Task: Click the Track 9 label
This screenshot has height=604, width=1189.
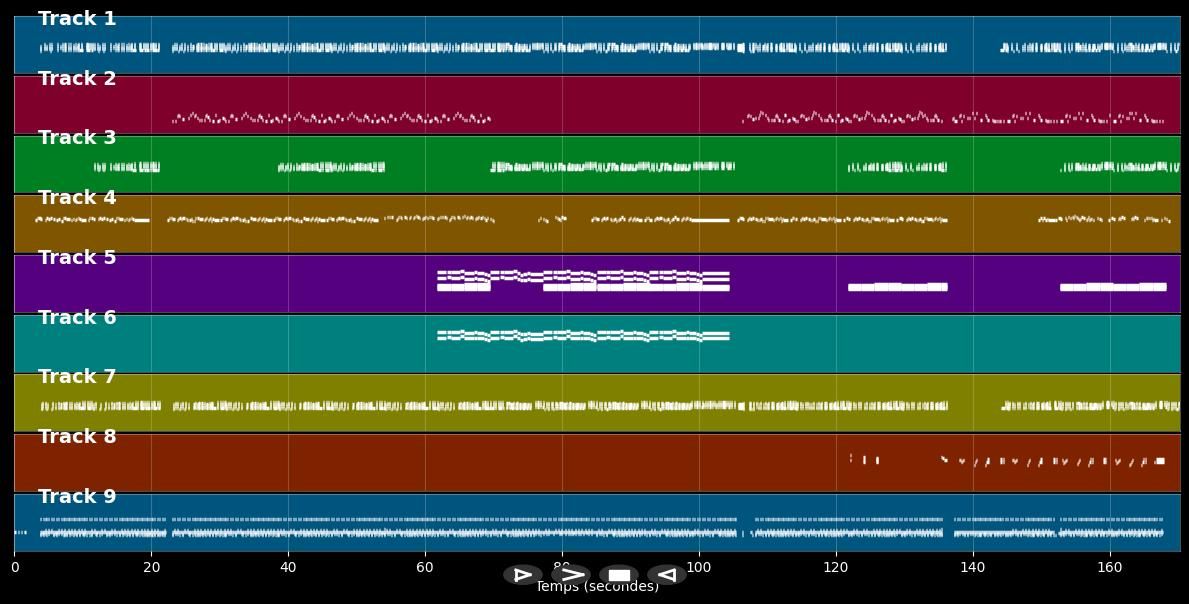Action: coord(77,497)
